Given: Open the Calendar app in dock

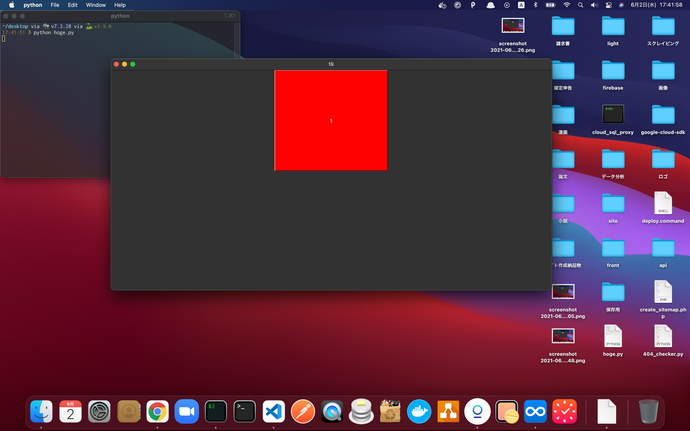Looking at the screenshot, I should click(x=70, y=411).
